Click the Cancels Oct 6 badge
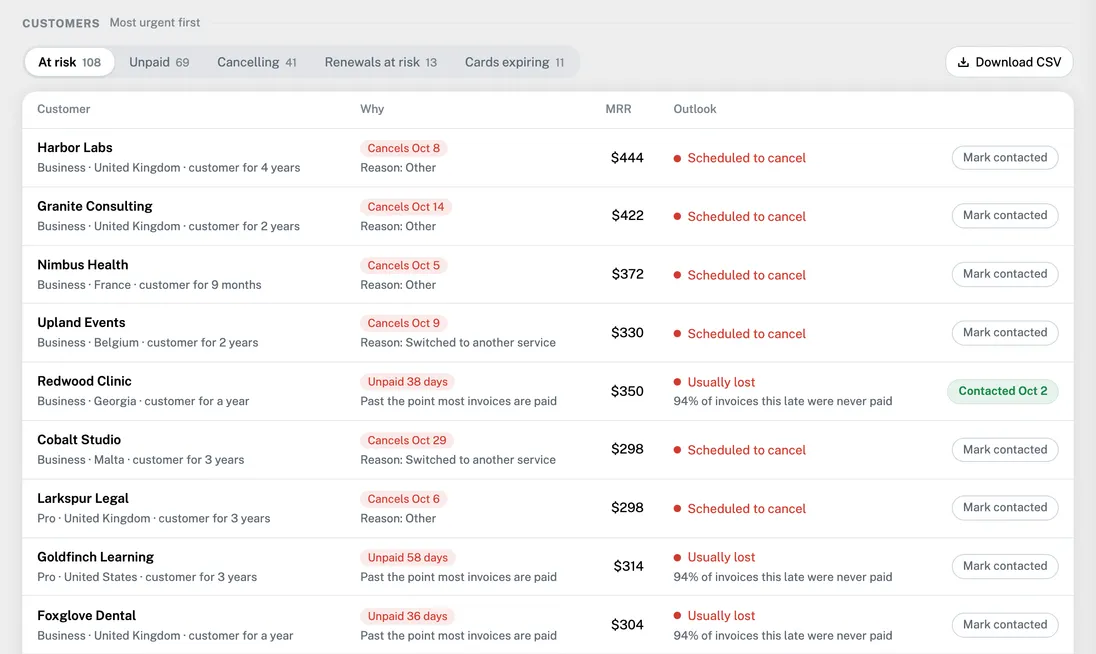The width and height of the screenshot is (1096, 654). click(x=403, y=499)
